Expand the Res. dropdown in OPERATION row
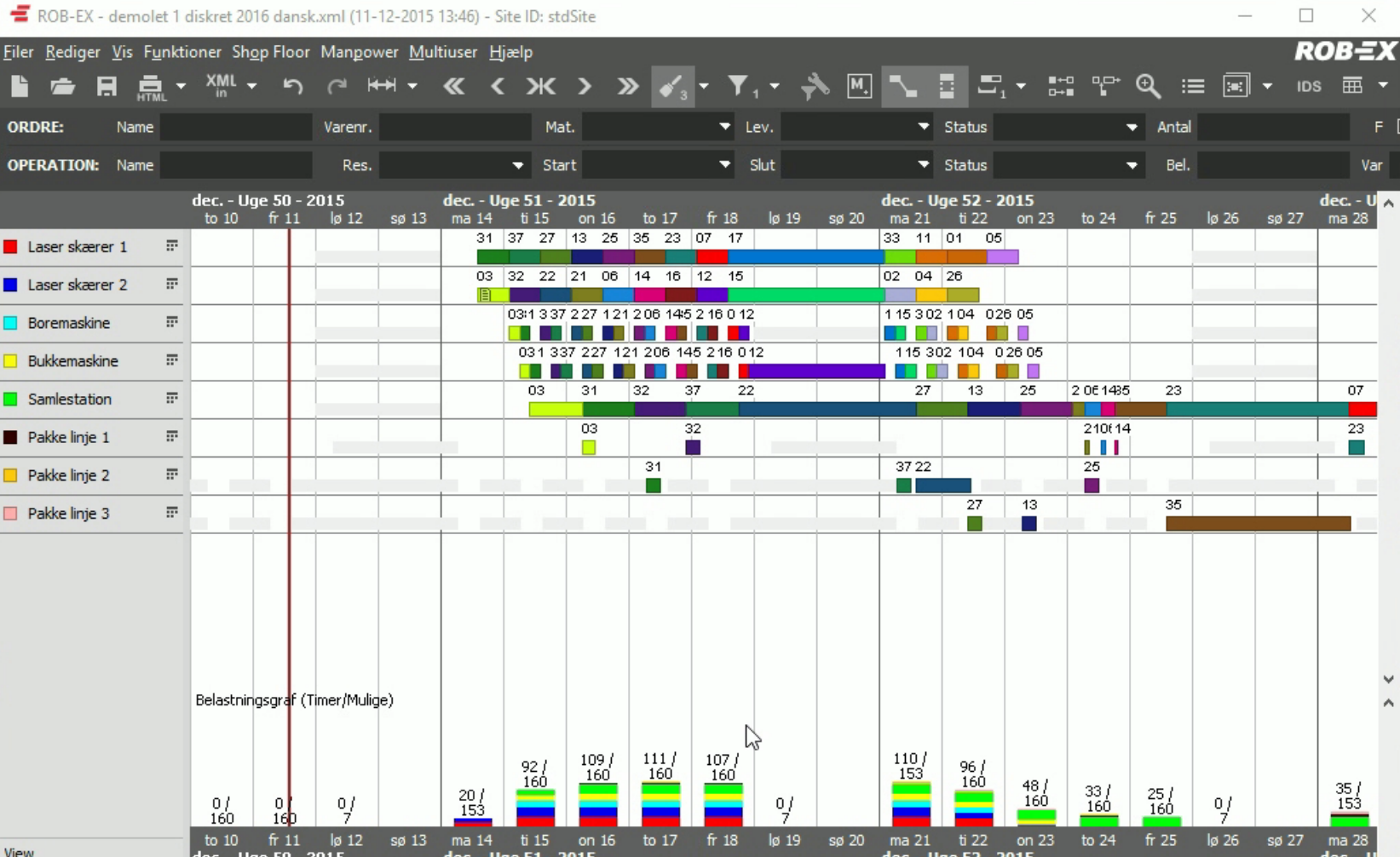This screenshot has width=1400, height=857. [x=517, y=165]
